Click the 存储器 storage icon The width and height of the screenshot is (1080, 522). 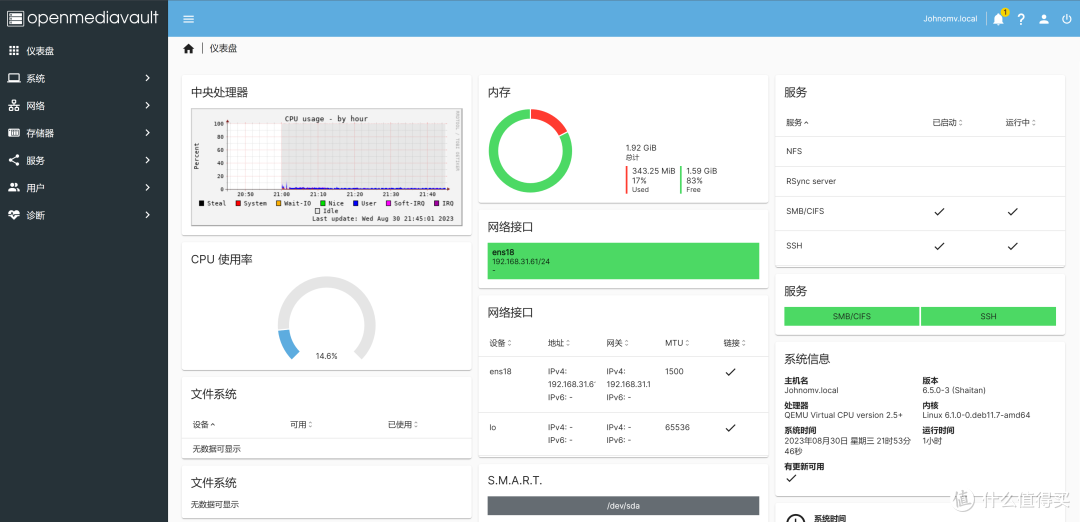(14, 133)
